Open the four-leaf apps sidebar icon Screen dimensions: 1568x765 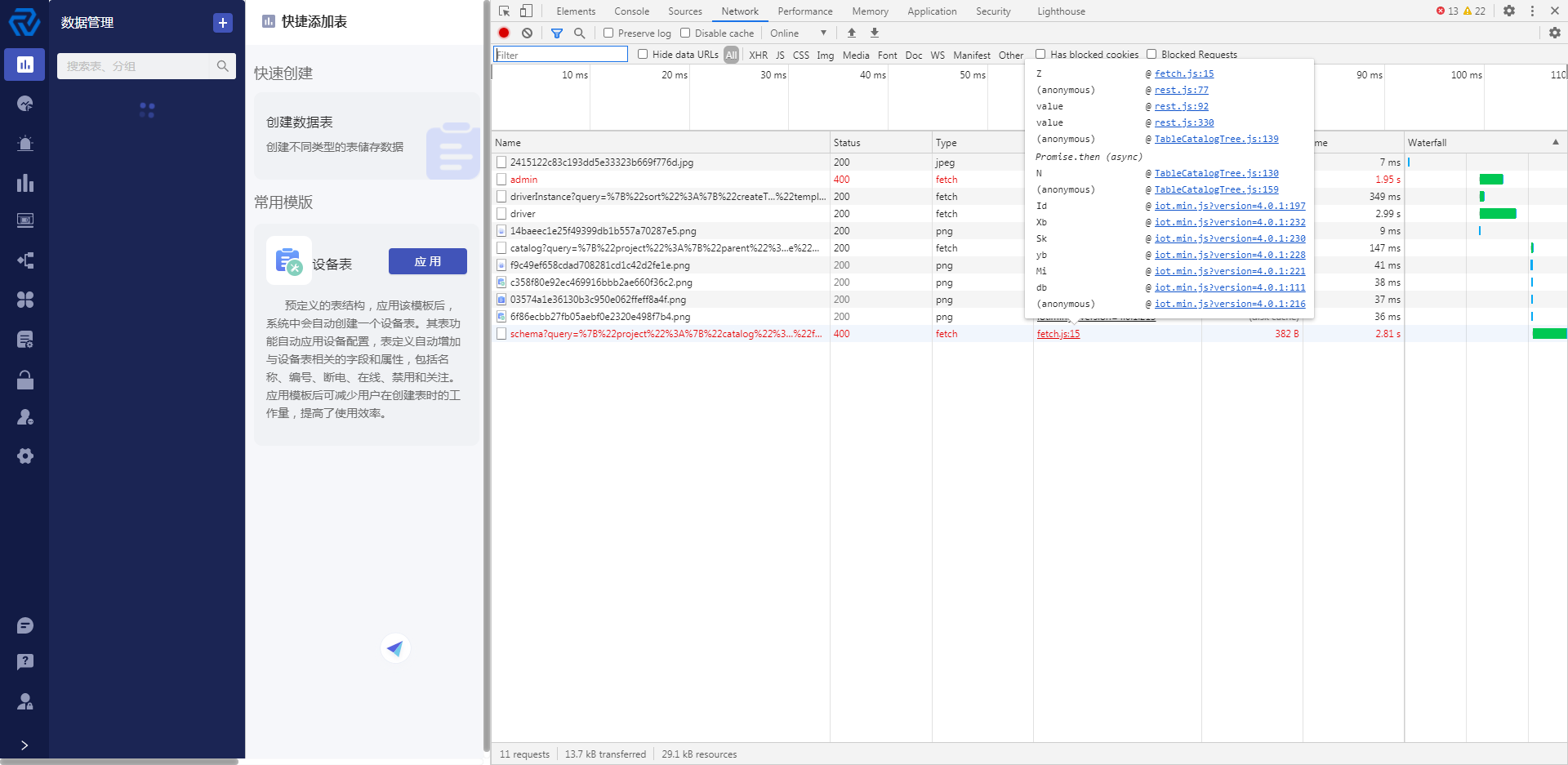click(x=24, y=300)
